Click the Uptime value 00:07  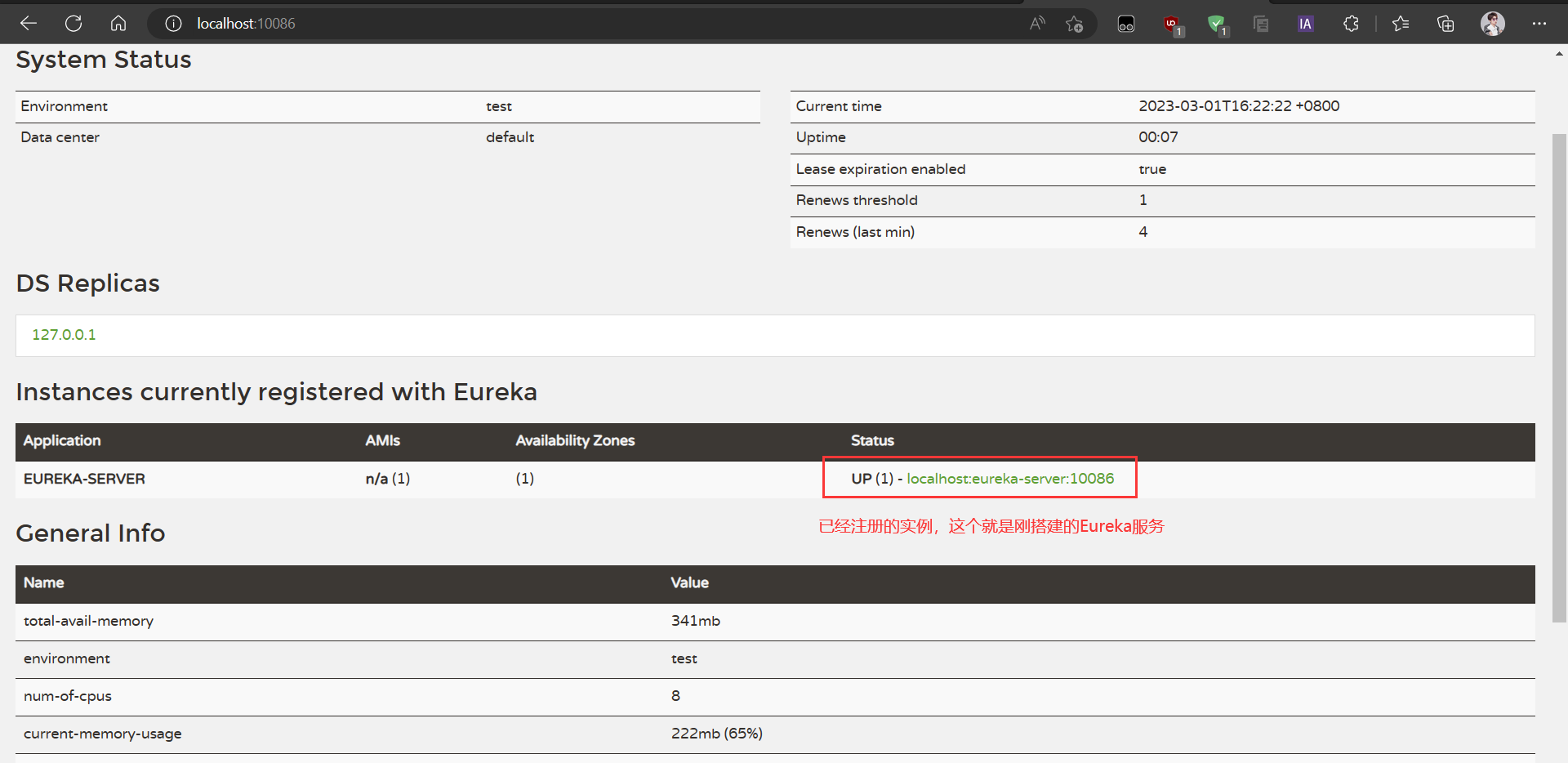pos(1158,137)
